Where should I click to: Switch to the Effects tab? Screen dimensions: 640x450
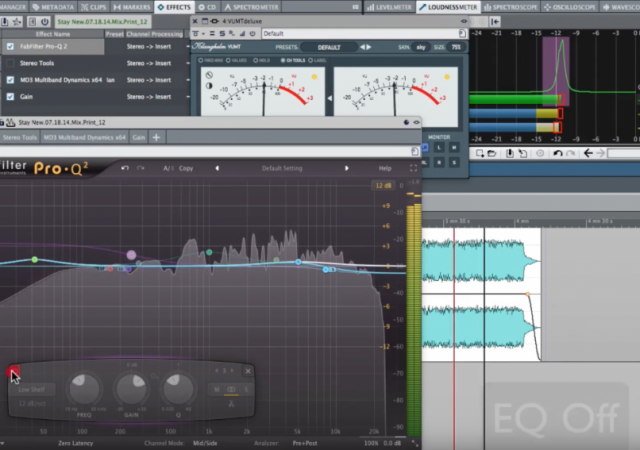click(174, 7)
